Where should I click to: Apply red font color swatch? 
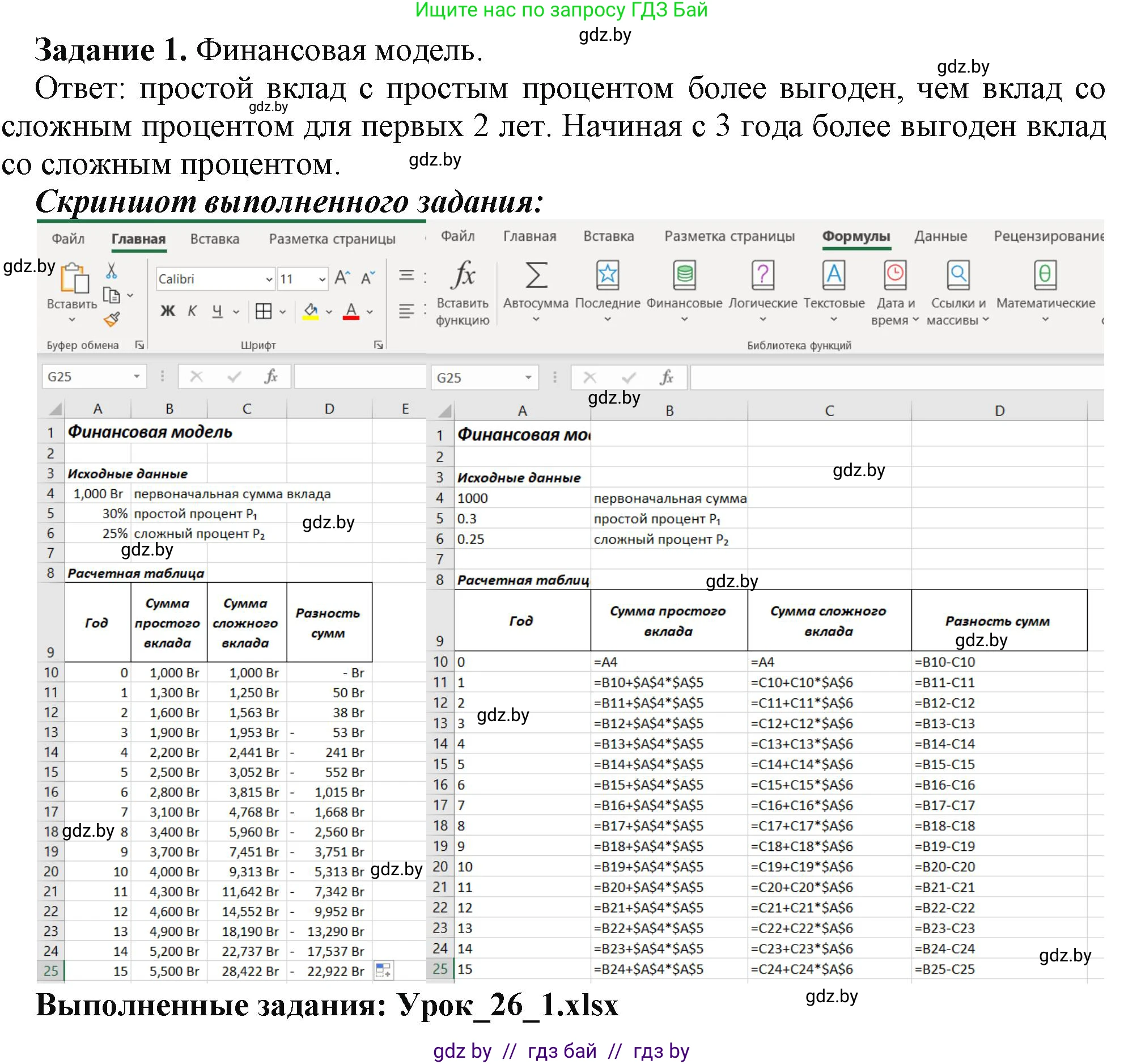351,311
